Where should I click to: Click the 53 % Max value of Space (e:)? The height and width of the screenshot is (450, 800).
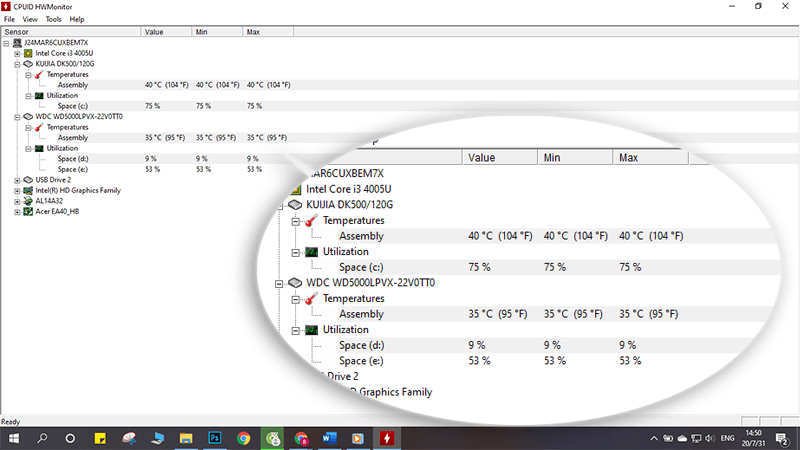pyautogui.click(x=255, y=169)
